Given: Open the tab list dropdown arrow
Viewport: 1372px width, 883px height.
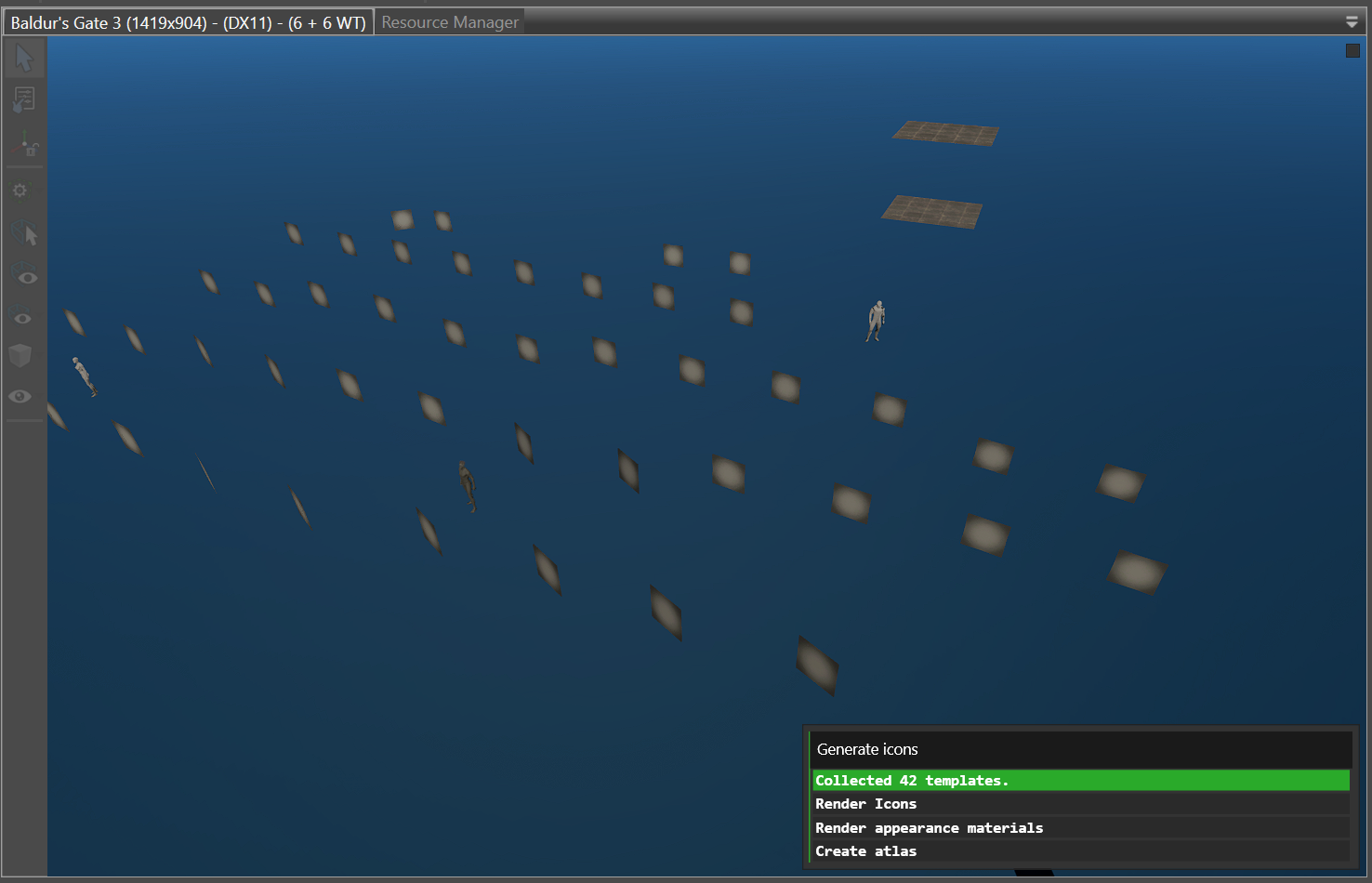Looking at the screenshot, I should pos(1352,22).
